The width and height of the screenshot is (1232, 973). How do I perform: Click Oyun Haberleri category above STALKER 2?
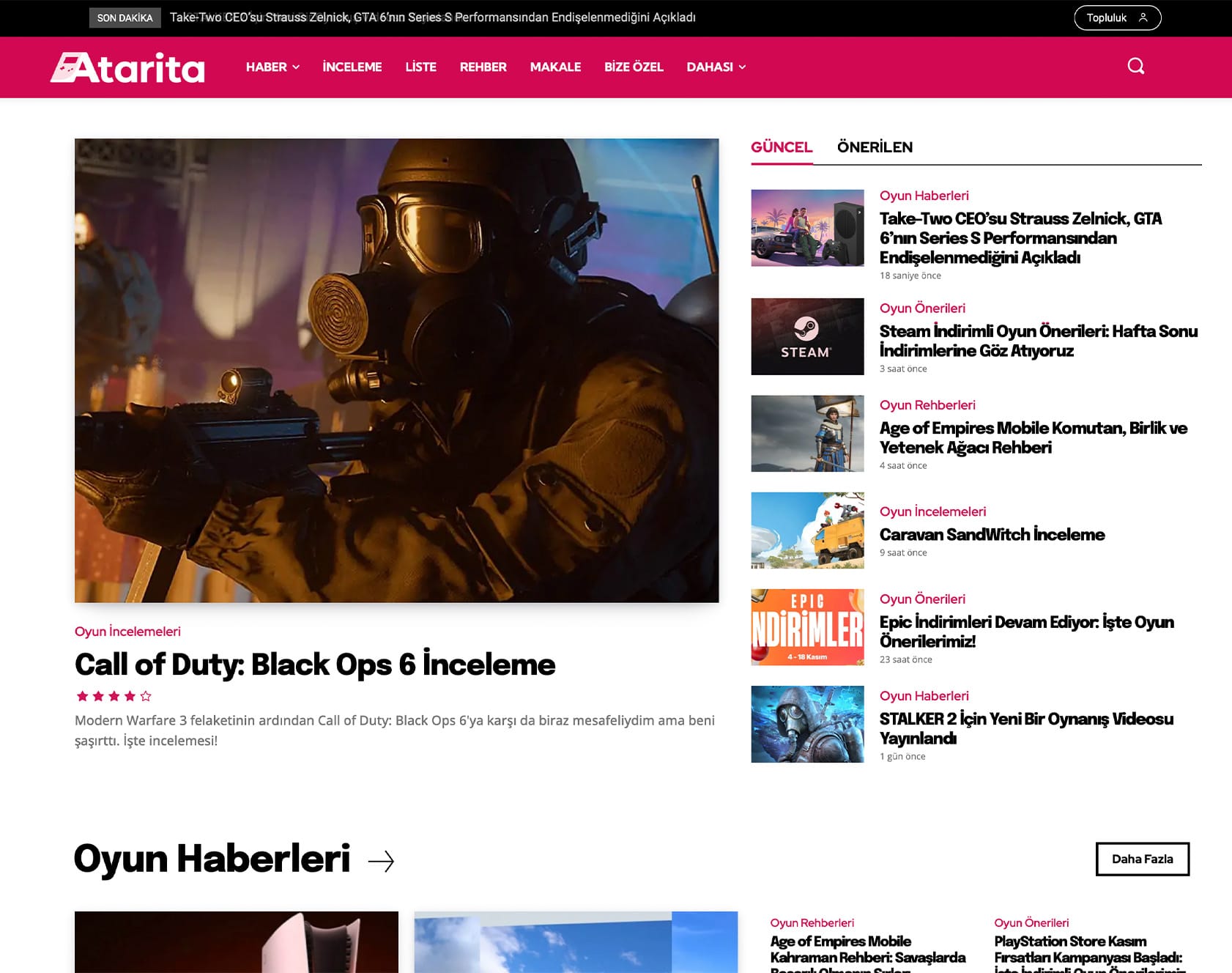(x=924, y=696)
